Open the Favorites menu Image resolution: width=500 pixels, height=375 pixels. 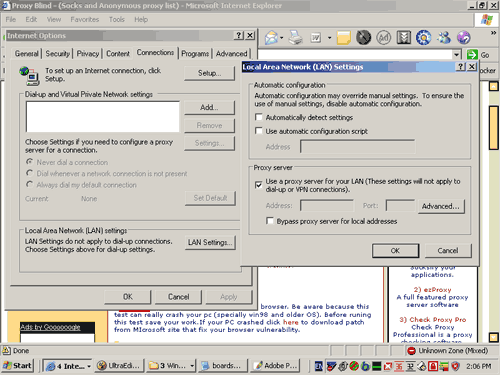85,19
